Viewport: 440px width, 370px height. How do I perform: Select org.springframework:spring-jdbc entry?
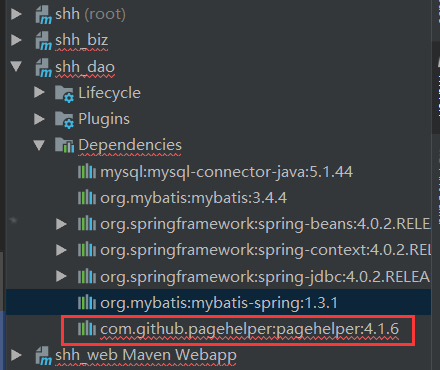click(x=265, y=277)
